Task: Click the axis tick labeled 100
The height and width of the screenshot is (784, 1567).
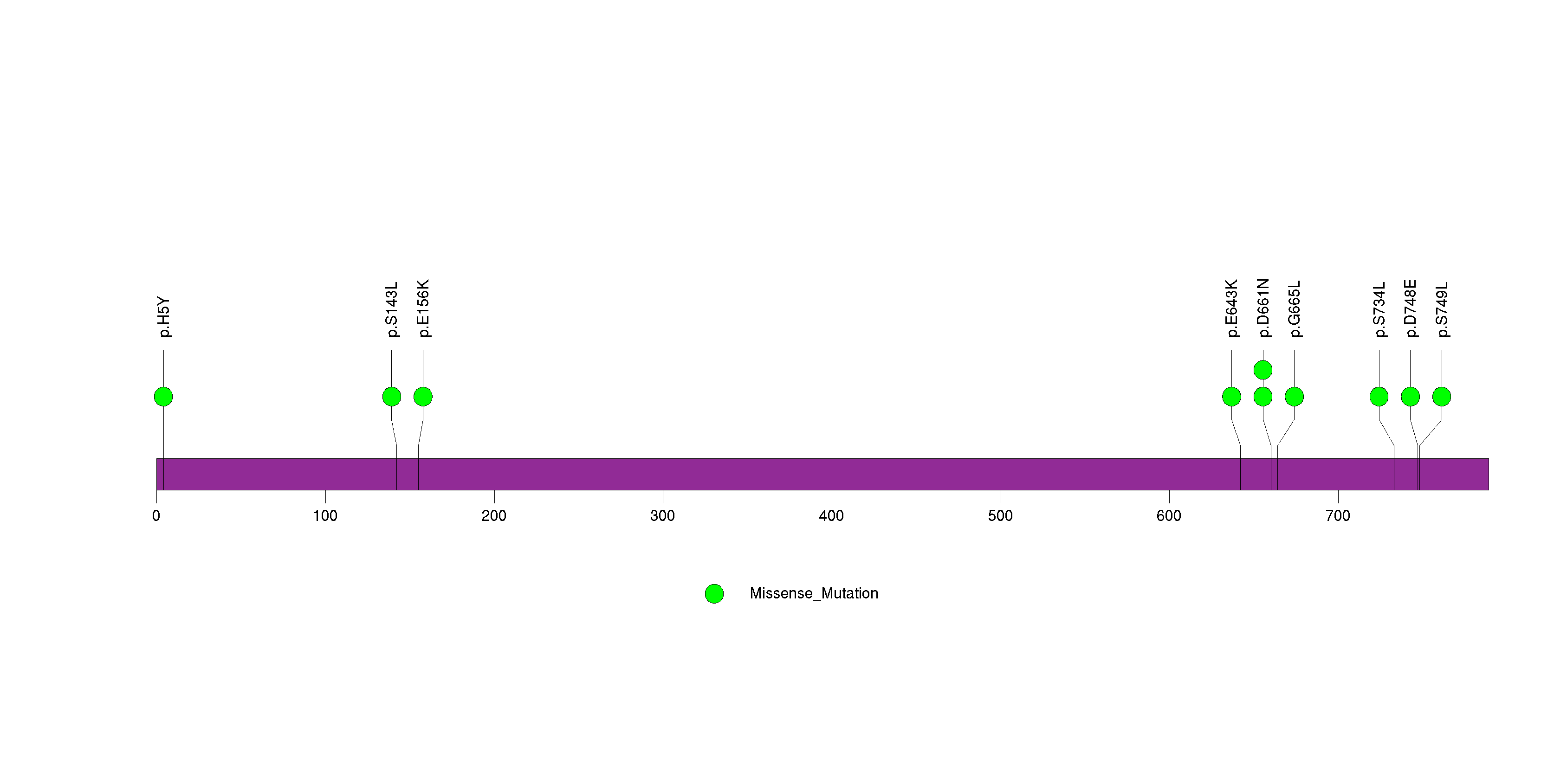Action: point(325,516)
